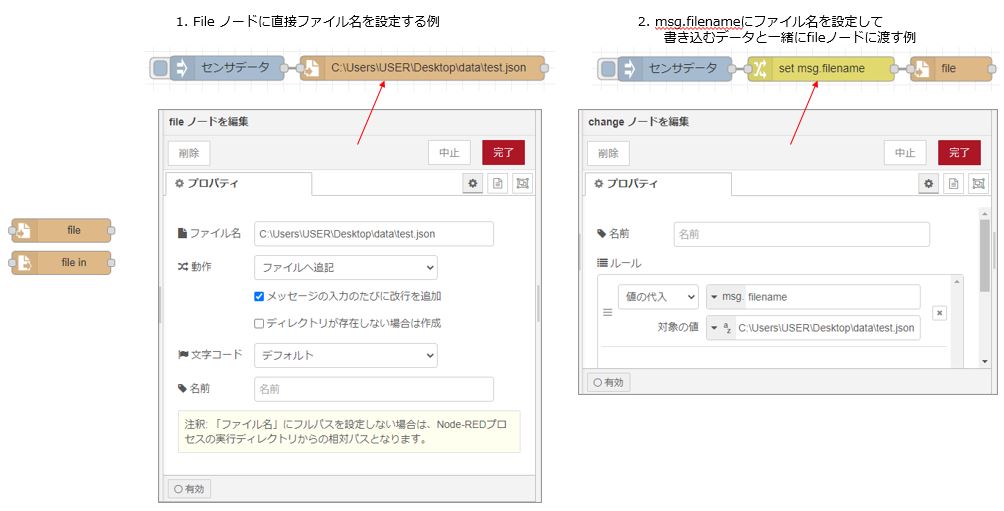Select the プロパティ tab in change node editor
Viewport: 1004px width, 511px height.
657,184
